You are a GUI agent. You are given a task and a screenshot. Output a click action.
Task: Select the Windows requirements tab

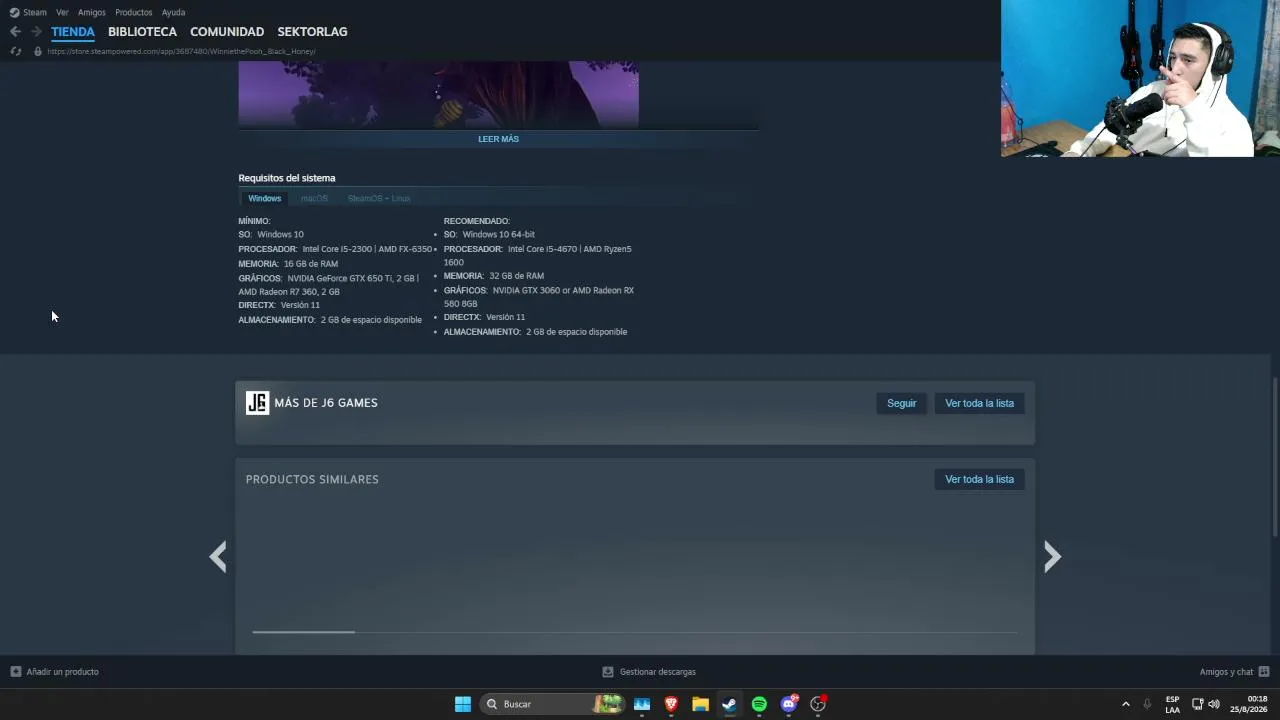coord(265,198)
